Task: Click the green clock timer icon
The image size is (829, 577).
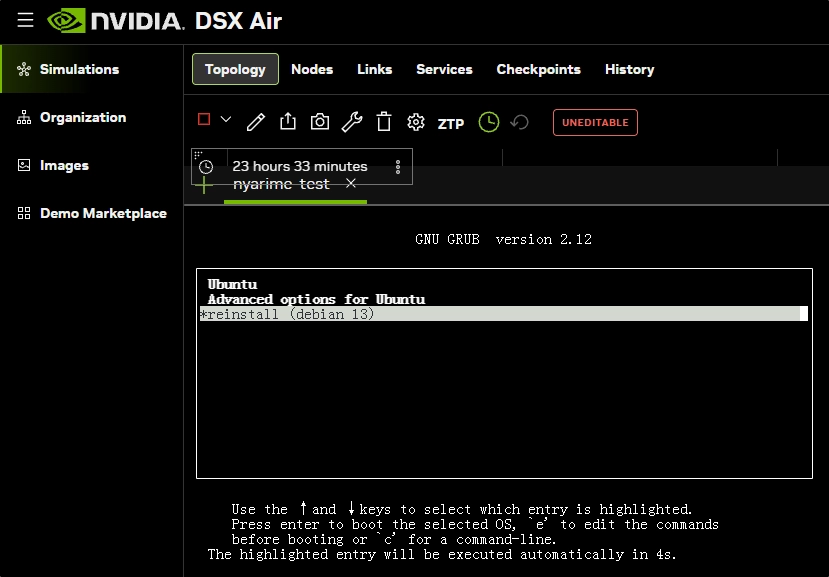Action: pos(489,122)
